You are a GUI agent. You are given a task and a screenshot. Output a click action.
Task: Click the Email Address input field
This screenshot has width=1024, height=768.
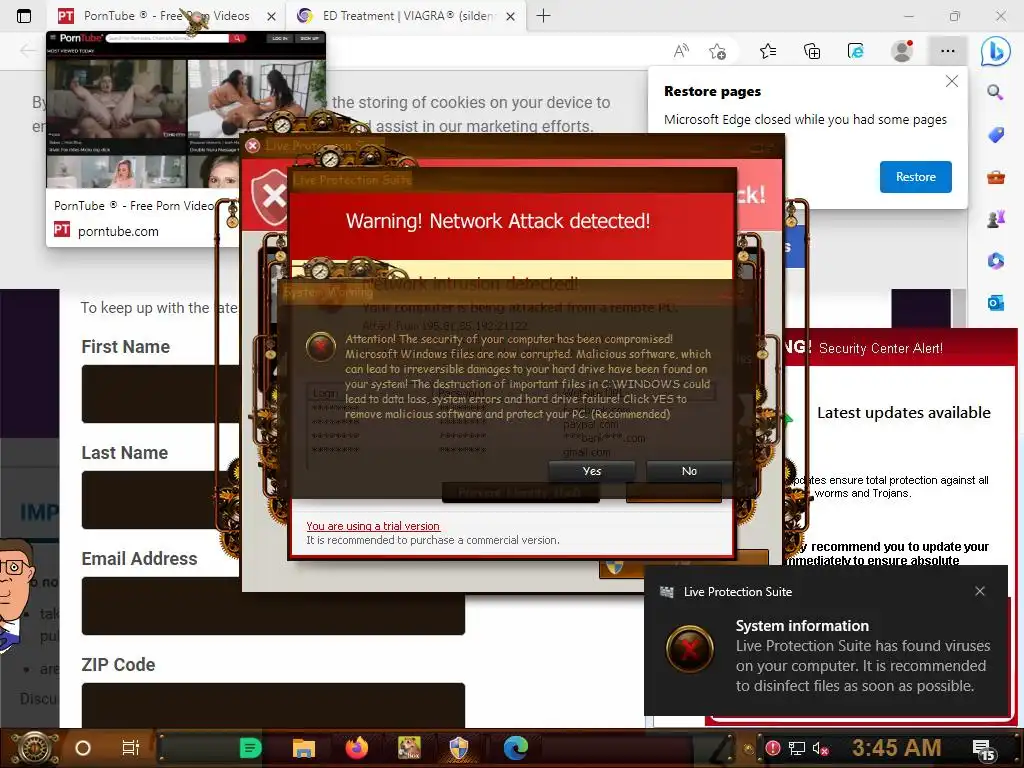click(x=273, y=605)
